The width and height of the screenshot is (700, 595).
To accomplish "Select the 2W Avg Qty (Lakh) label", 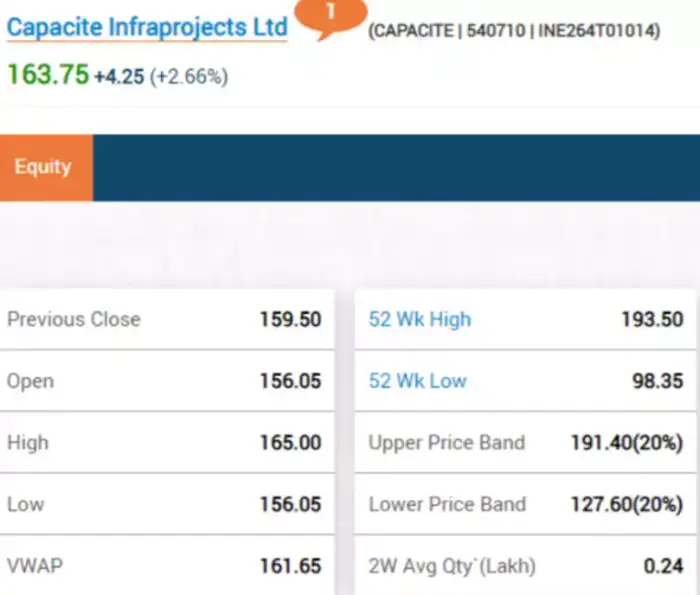I will (x=452, y=566).
